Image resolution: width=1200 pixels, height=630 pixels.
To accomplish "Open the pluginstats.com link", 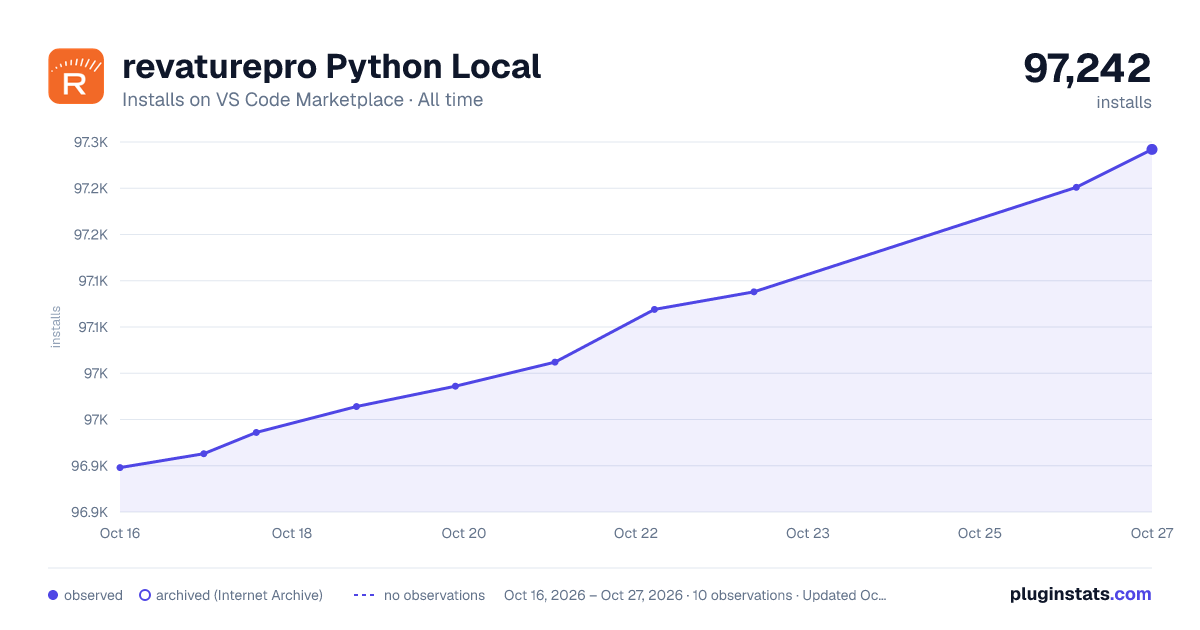I will tap(1080, 594).
